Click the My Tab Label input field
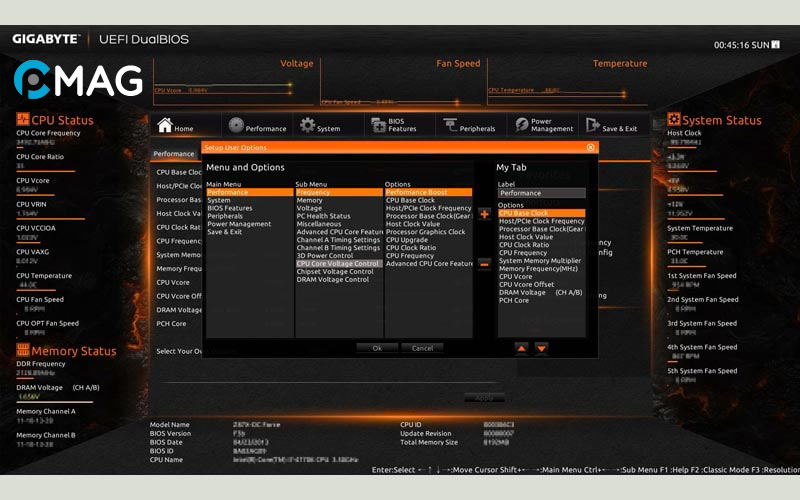Image resolution: width=800 pixels, height=500 pixels. click(541, 193)
